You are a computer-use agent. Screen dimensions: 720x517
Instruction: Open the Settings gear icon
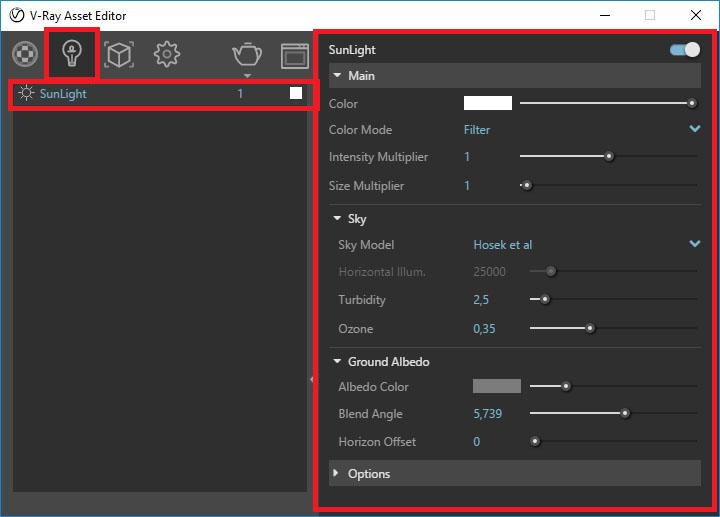pyautogui.click(x=167, y=54)
